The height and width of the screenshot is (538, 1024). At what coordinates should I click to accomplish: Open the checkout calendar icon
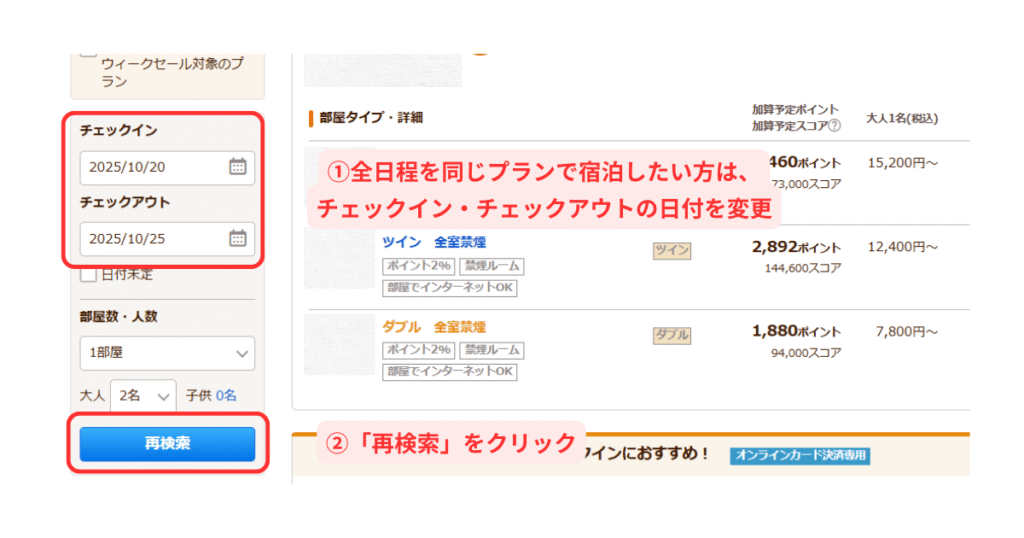tap(238, 238)
